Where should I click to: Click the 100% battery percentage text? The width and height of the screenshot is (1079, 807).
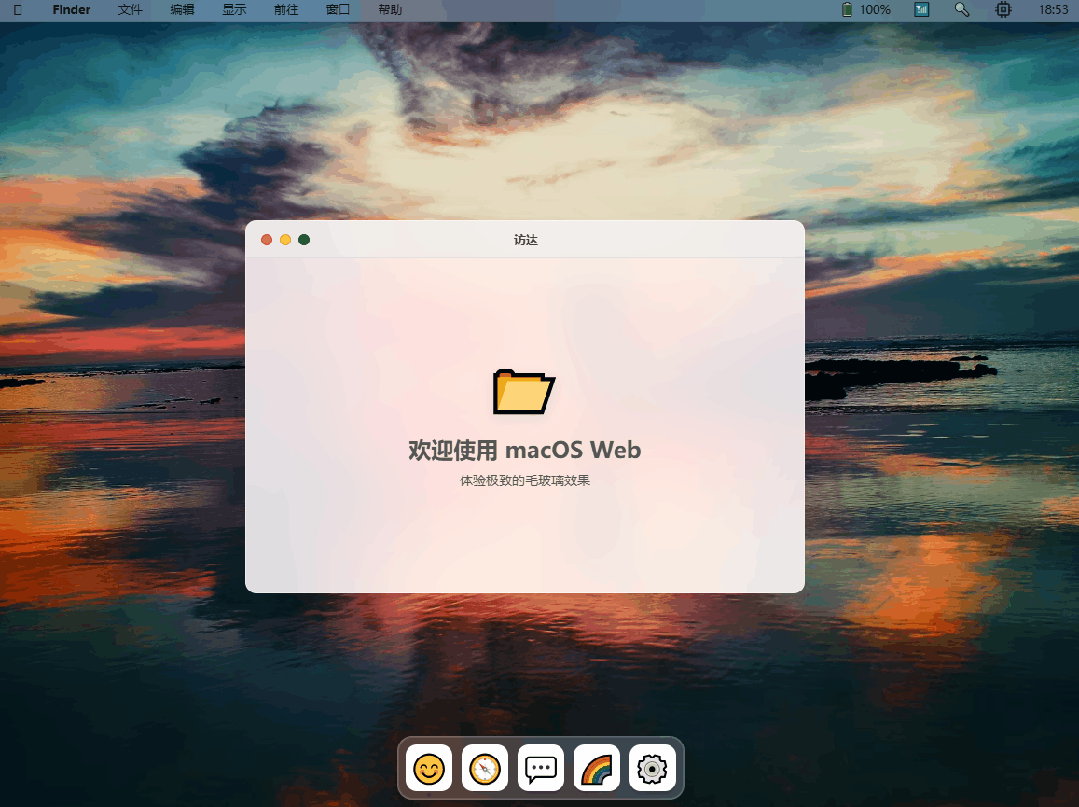(875, 10)
